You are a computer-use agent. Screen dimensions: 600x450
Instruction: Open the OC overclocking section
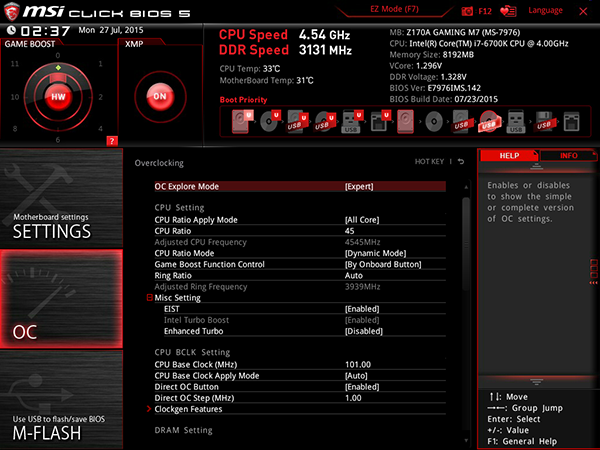point(61,299)
